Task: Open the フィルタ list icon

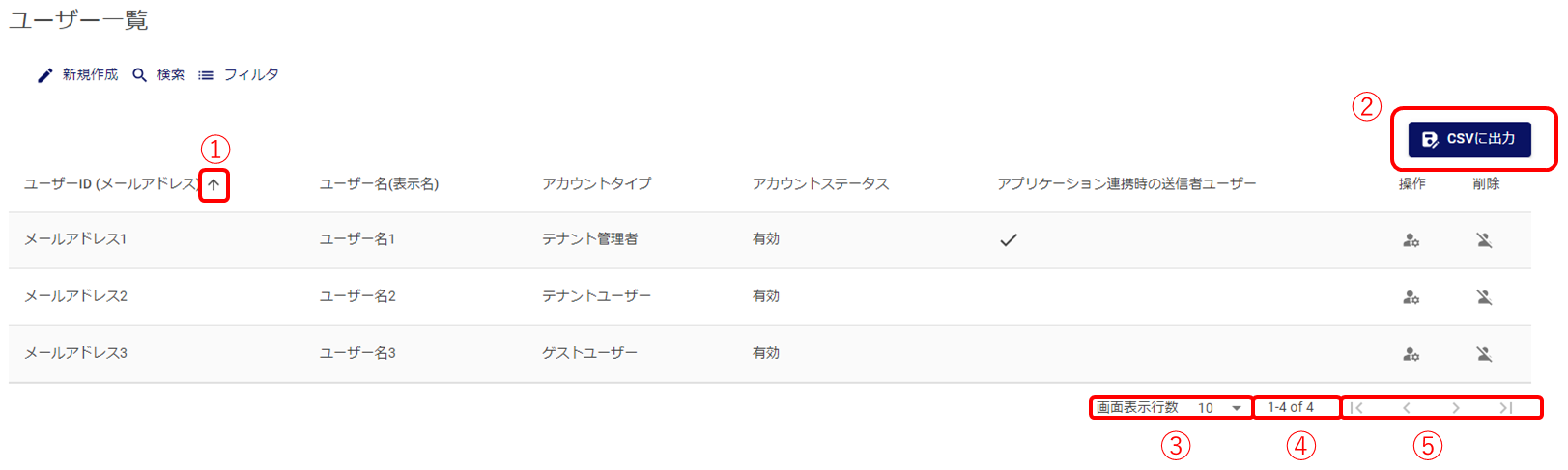Action: click(206, 75)
